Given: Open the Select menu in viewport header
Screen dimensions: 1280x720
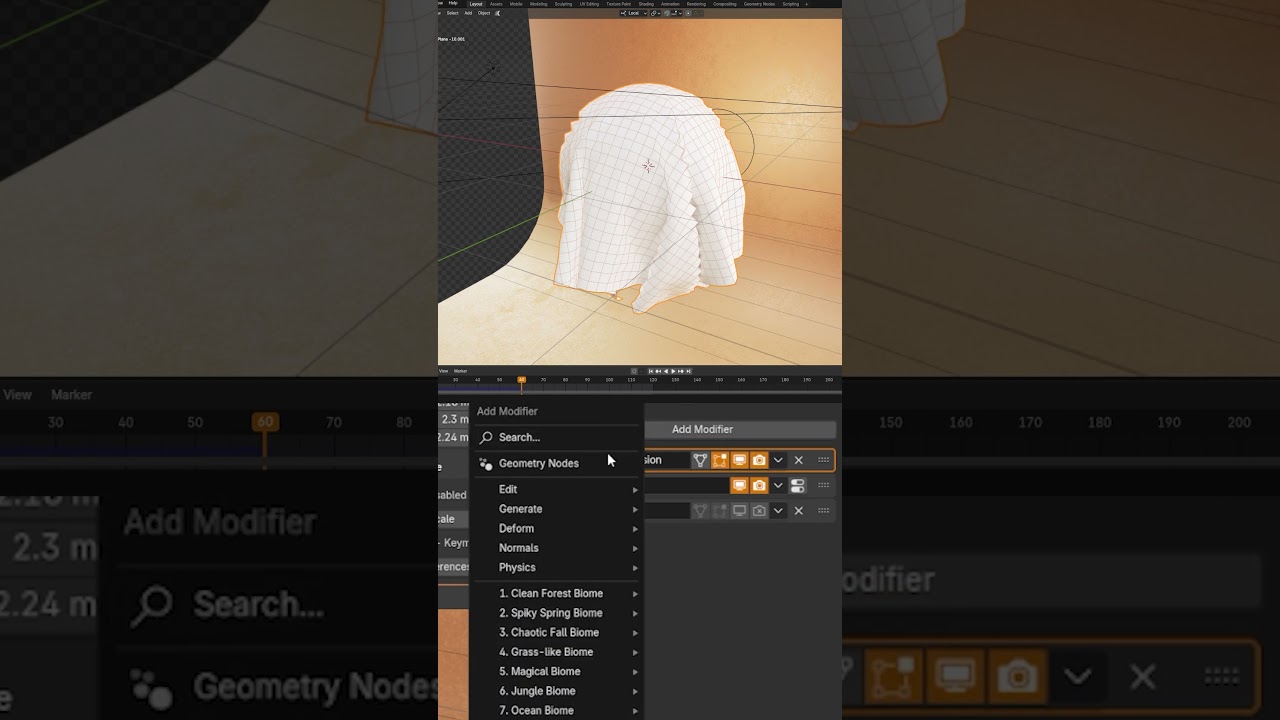Looking at the screenshot, I should 452,13.
